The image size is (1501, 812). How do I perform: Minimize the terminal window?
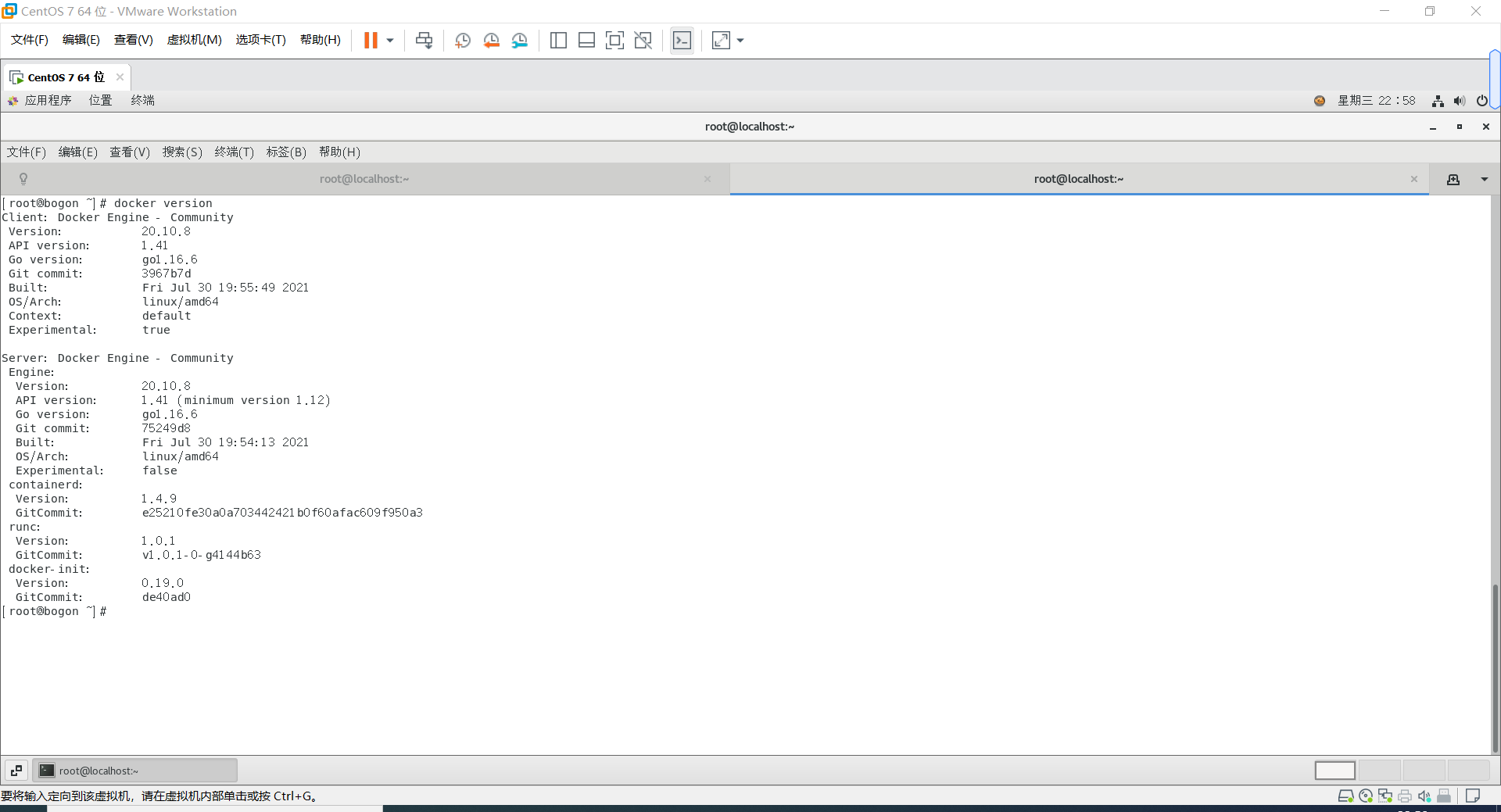point(1433,127)
